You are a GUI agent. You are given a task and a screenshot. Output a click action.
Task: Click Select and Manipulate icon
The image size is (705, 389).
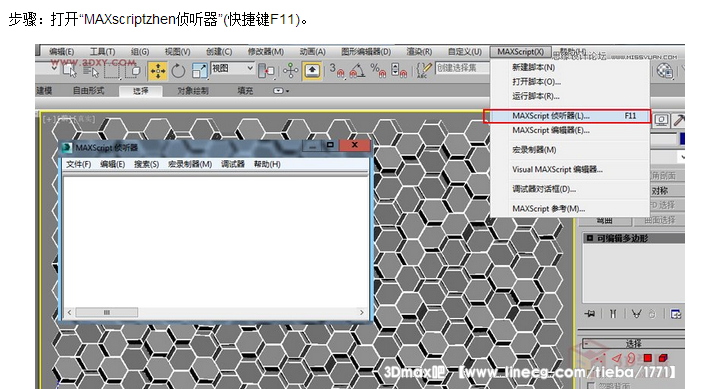click(x=290, y=70)
